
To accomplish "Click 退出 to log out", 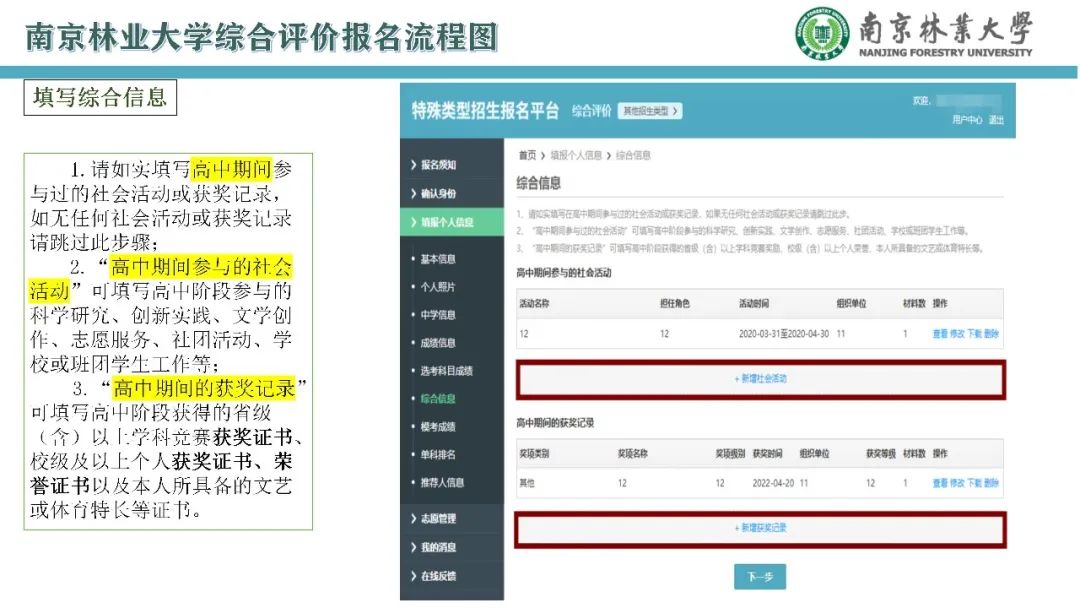I will coord(996,120).
